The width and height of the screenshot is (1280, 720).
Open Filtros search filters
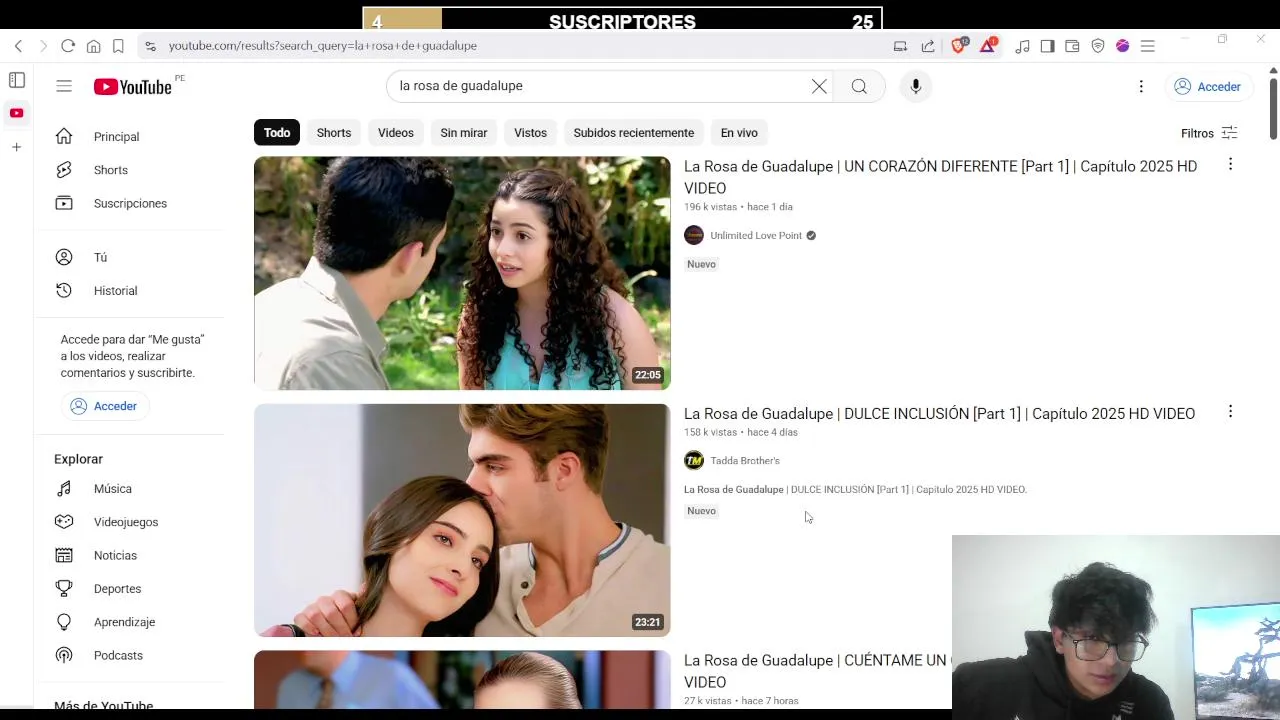(x=1209, y=133)
